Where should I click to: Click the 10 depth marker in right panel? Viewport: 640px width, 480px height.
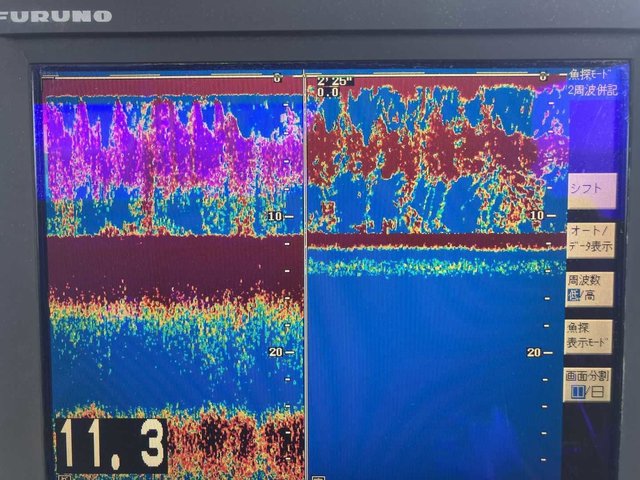point(535,215)
